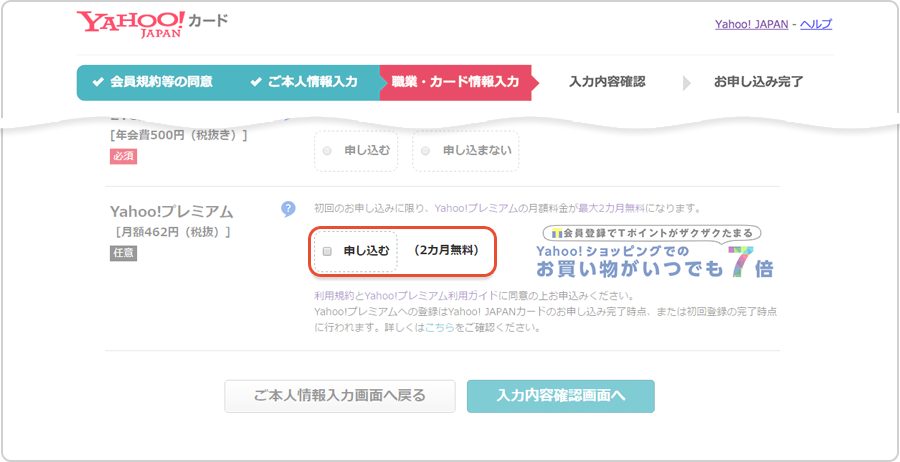The height and width of the screenshot is (462, 900).
Task: Go to 会員規約等の同意 step
Action: pyautogui.click(x=154, y=82)
